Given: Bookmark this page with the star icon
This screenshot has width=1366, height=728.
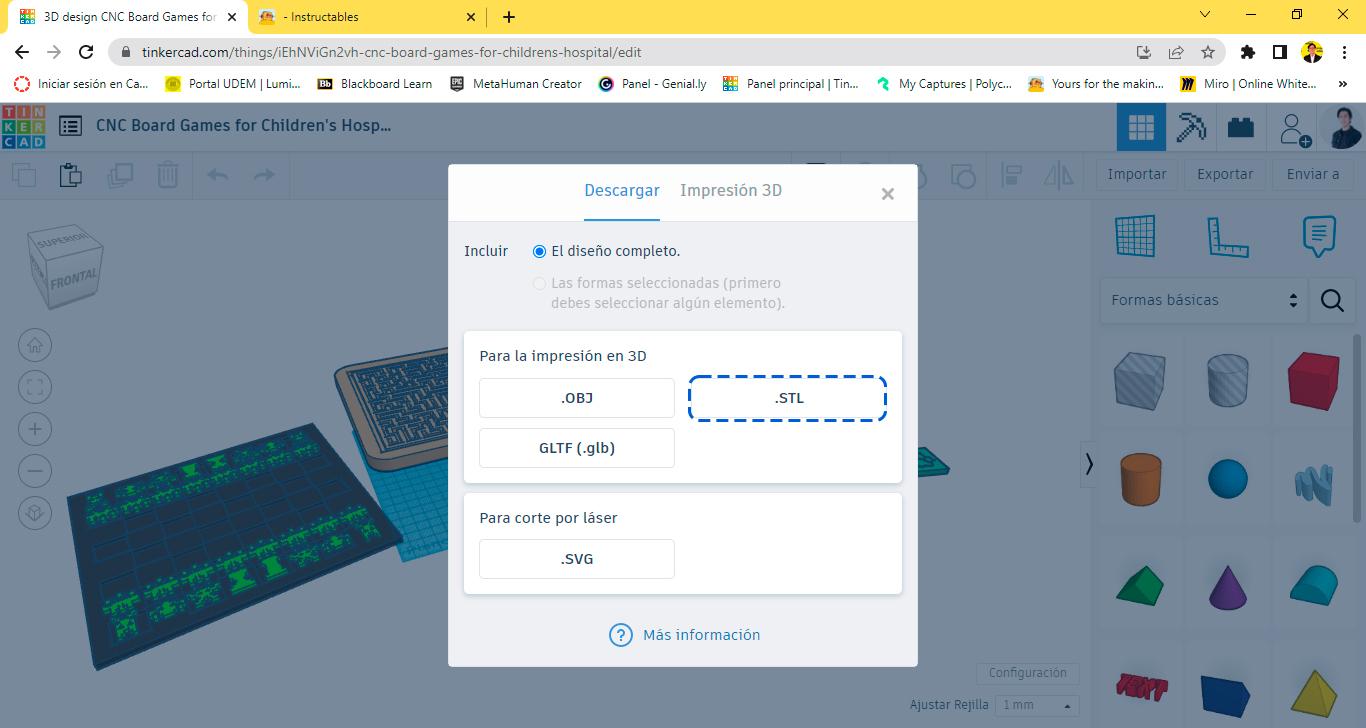Looking at the screenshot, I should [1208, 52].
